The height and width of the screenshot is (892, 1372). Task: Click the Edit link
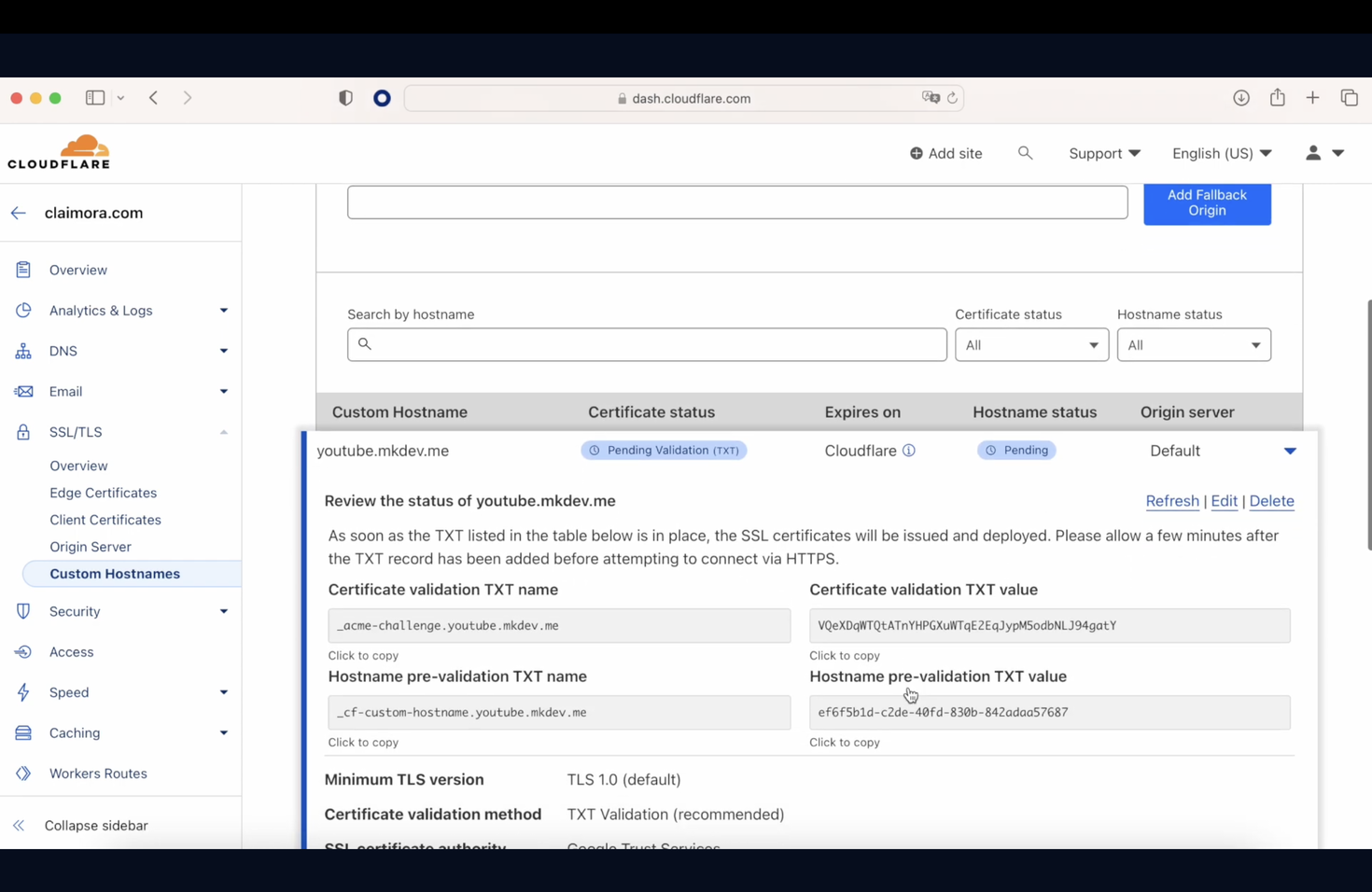click(1224, 501)
